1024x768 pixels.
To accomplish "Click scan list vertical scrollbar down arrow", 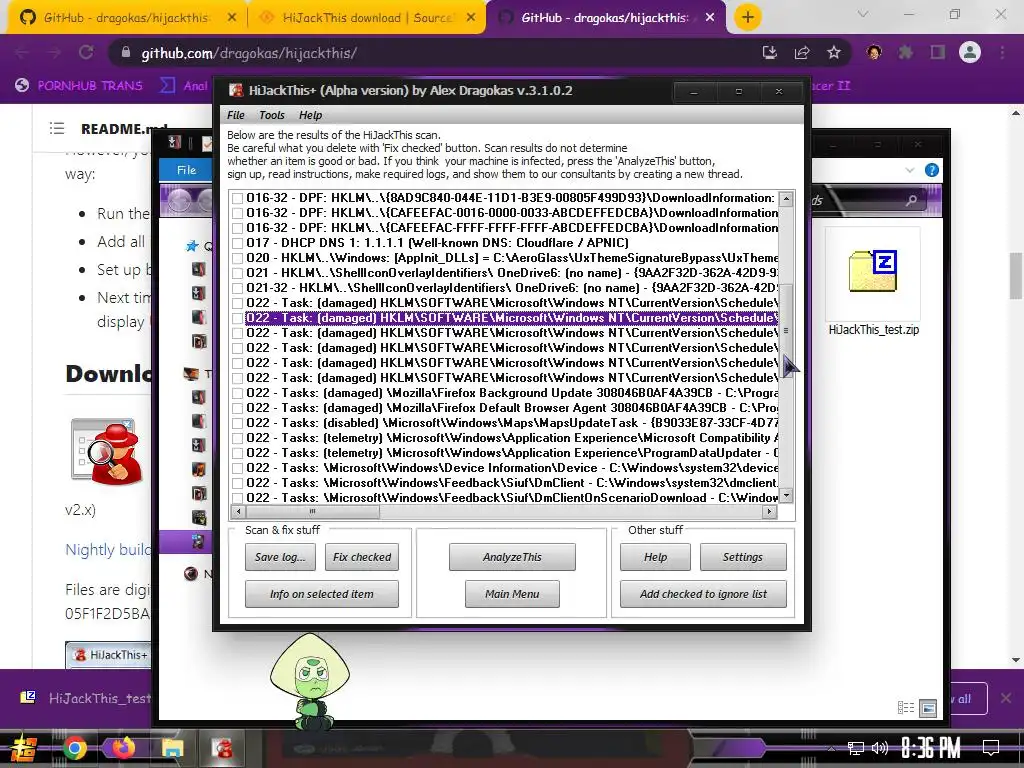I will 786,496.
